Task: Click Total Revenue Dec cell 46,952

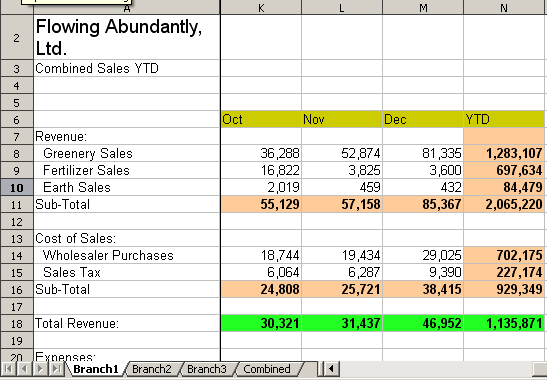Action: coord(423,323)
